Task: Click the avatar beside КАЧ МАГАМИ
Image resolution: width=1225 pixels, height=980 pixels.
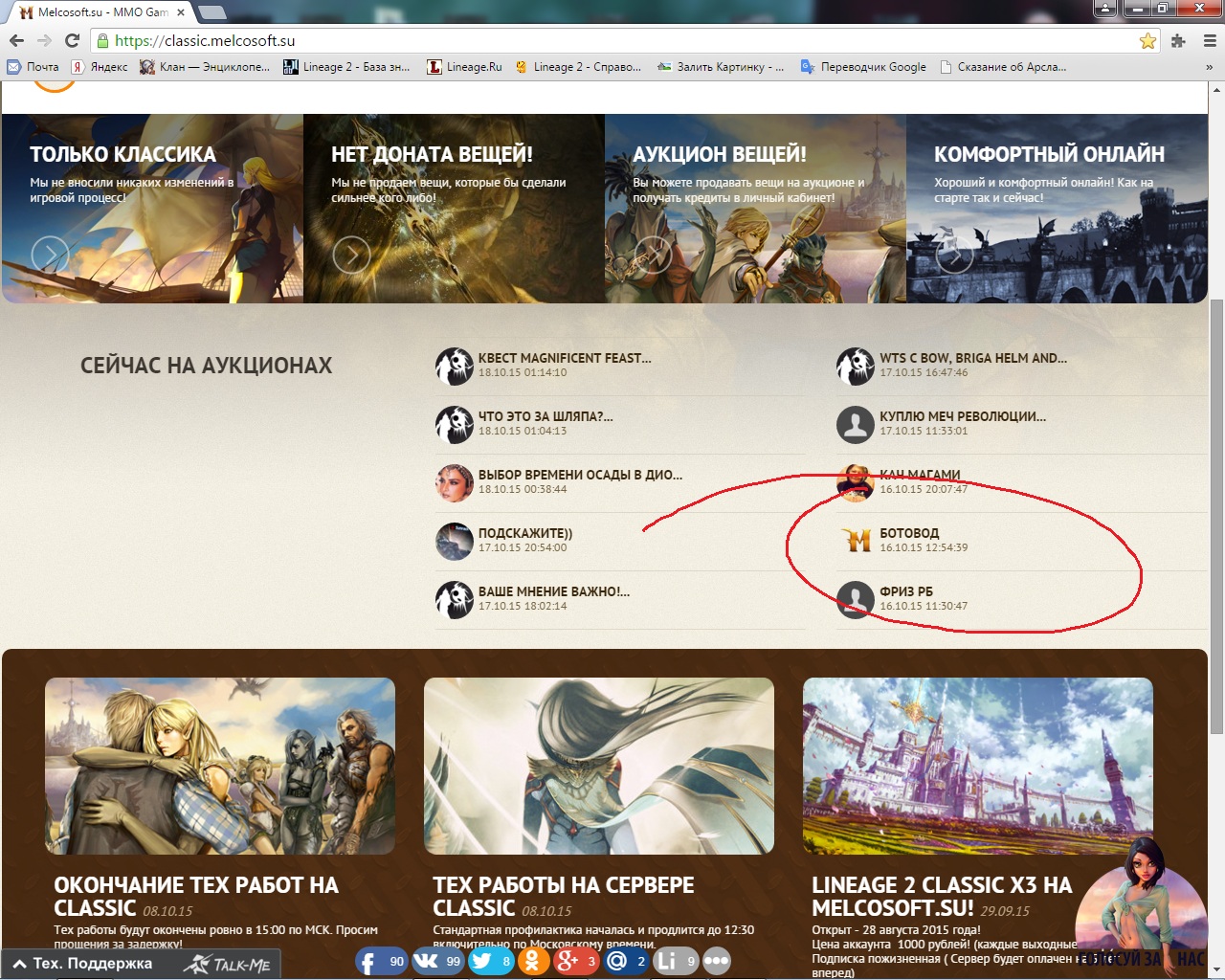Action: [856, 482]
